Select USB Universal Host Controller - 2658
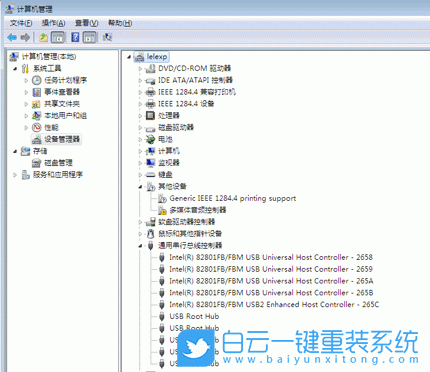Viewport: 430px width, 372px height. tap(271, 257)
